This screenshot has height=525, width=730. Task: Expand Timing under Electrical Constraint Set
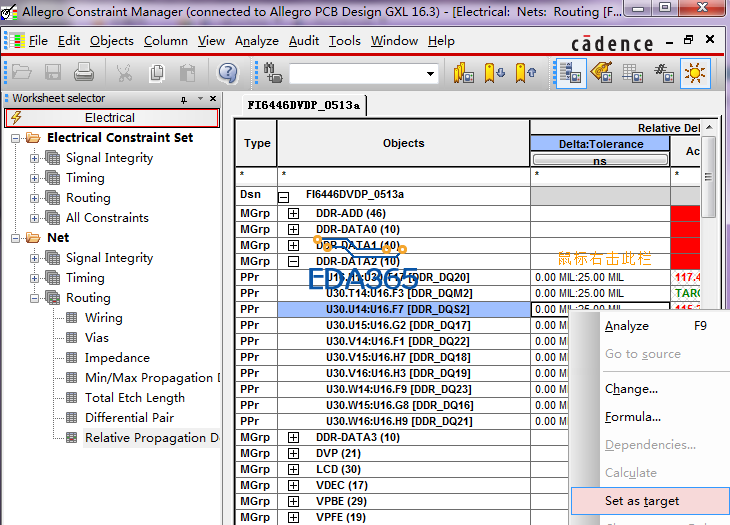pos(34,178)
